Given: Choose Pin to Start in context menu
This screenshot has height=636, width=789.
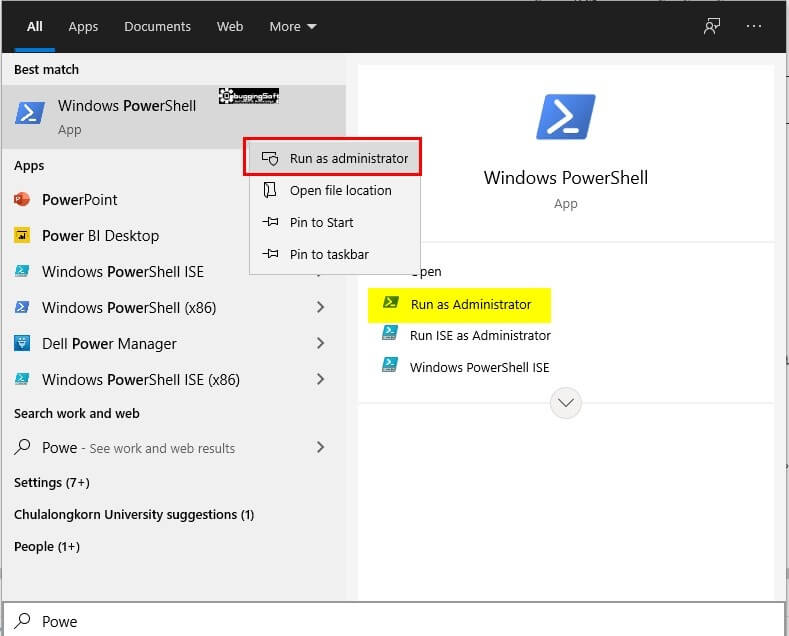Looking at the screenshot, I should (x=335, y=222).
